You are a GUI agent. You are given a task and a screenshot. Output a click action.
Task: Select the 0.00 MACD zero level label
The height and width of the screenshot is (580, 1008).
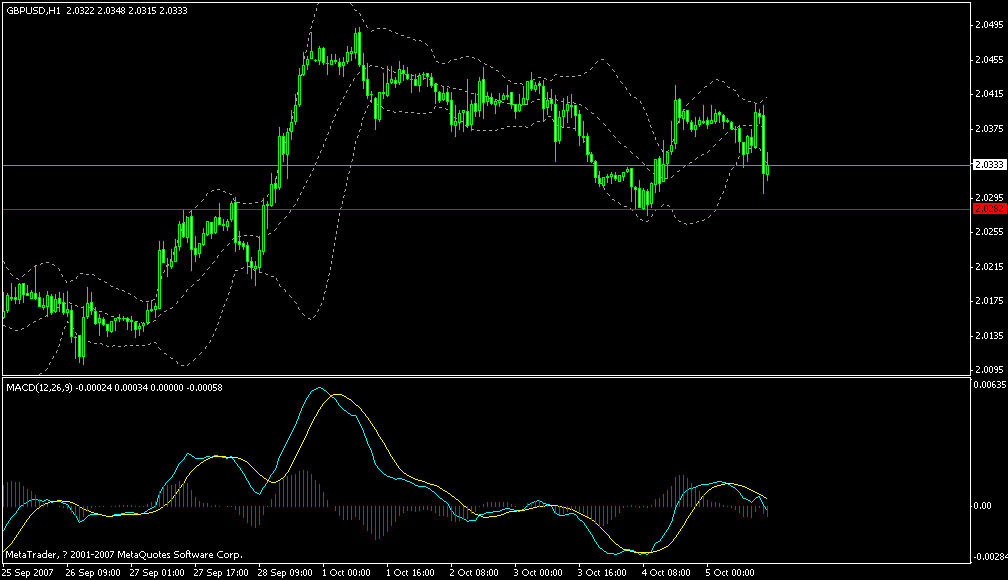coord(983,505)
